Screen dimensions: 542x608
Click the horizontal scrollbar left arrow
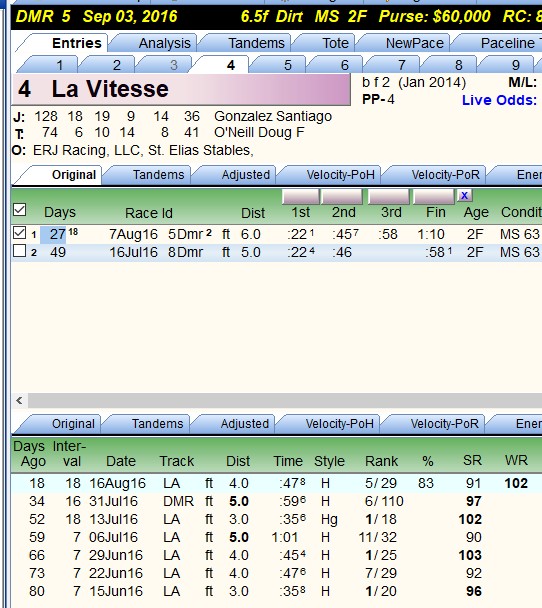tap(19, 400)
